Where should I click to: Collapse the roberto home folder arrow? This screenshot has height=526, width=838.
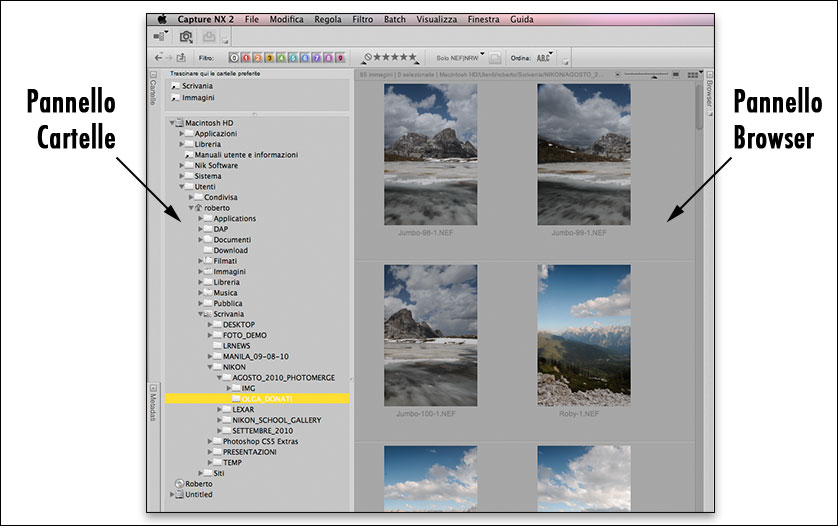191,208
